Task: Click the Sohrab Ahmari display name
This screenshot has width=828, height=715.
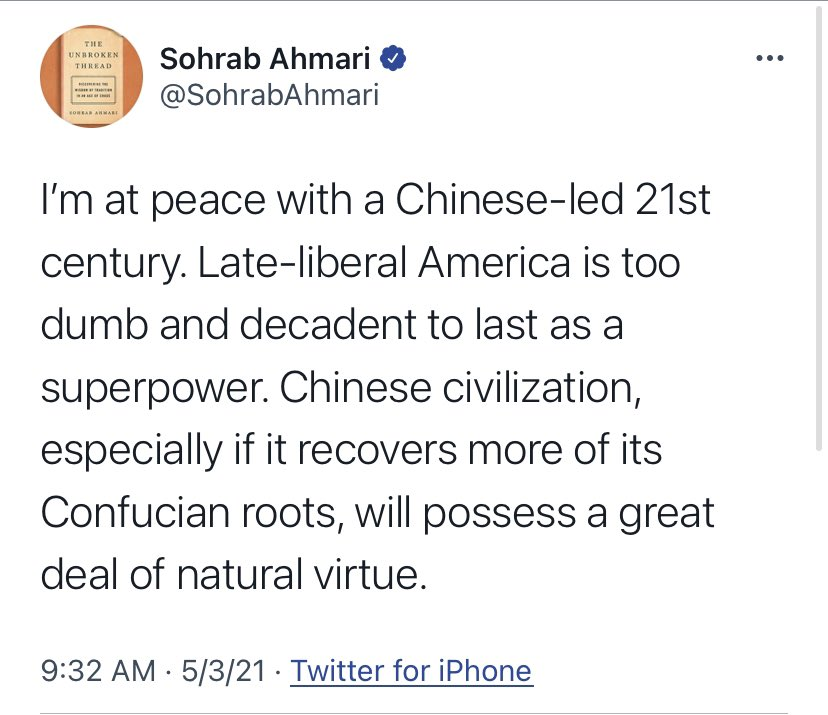Action: pos(266,59)
